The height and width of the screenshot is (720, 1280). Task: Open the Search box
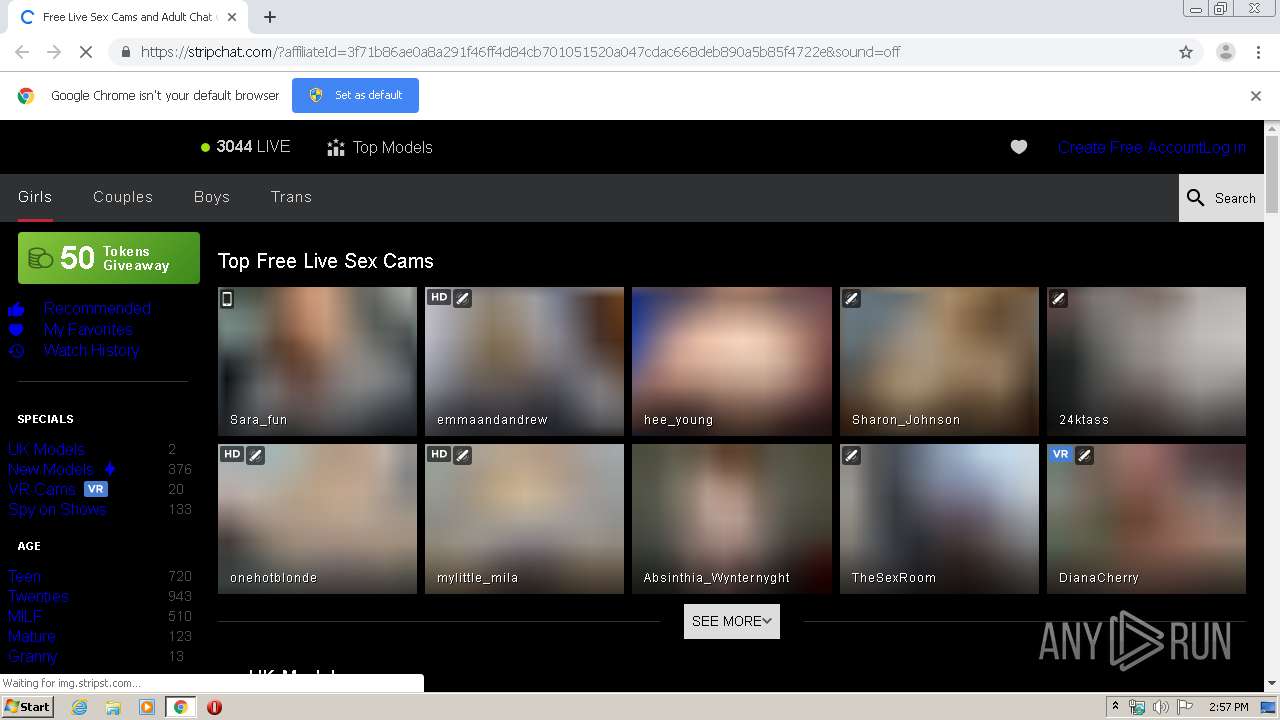coord(1222,198)
